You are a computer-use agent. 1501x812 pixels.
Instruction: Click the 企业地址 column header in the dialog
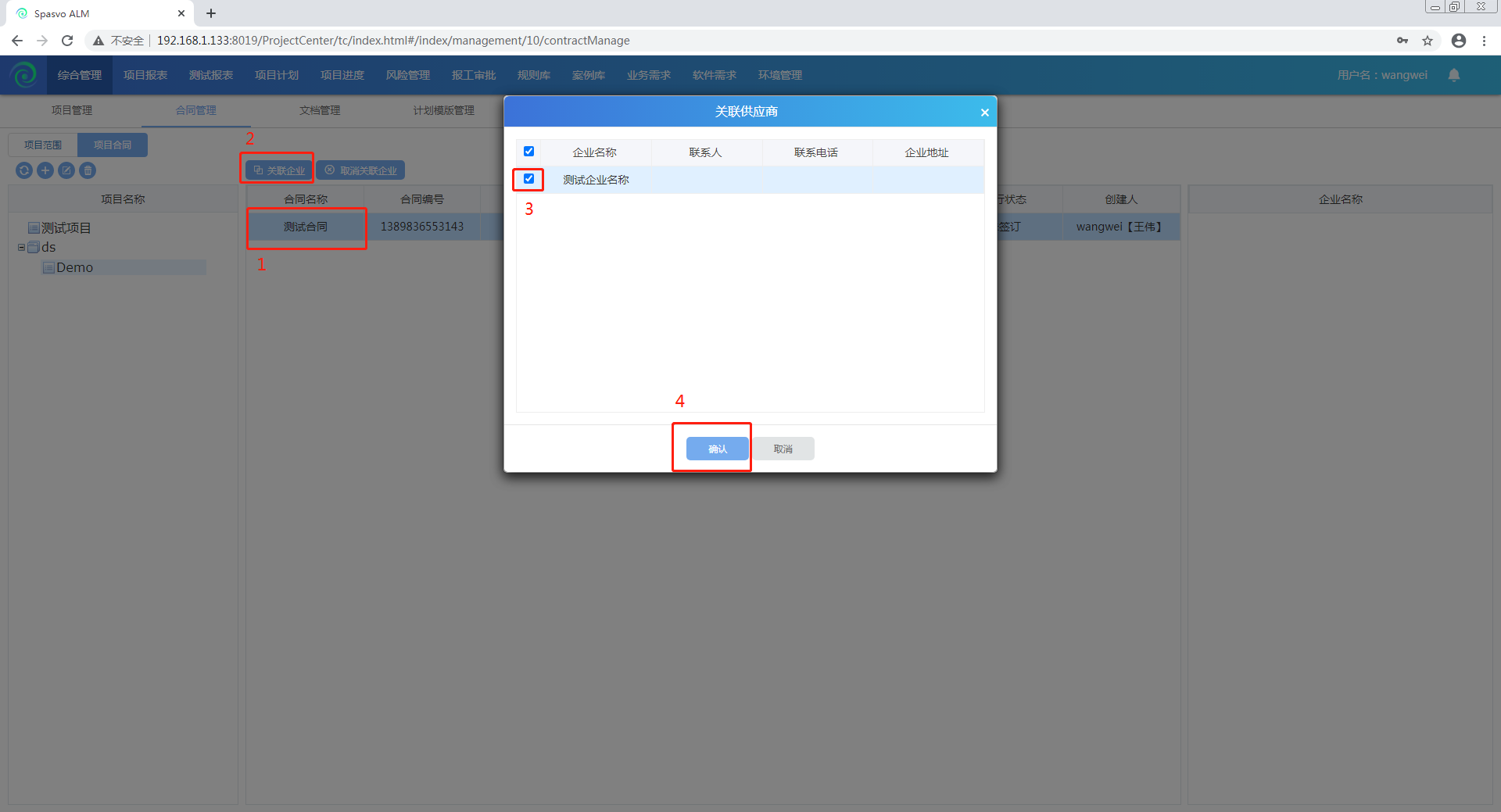[927, 152]
